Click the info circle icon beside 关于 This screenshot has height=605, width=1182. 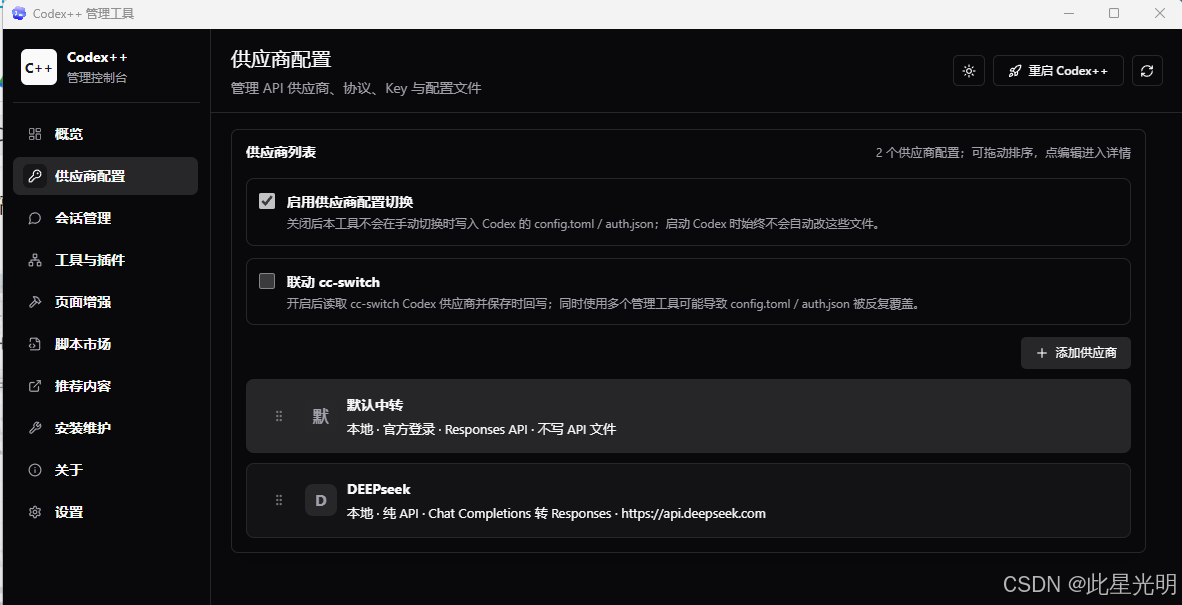coord(35,470)
